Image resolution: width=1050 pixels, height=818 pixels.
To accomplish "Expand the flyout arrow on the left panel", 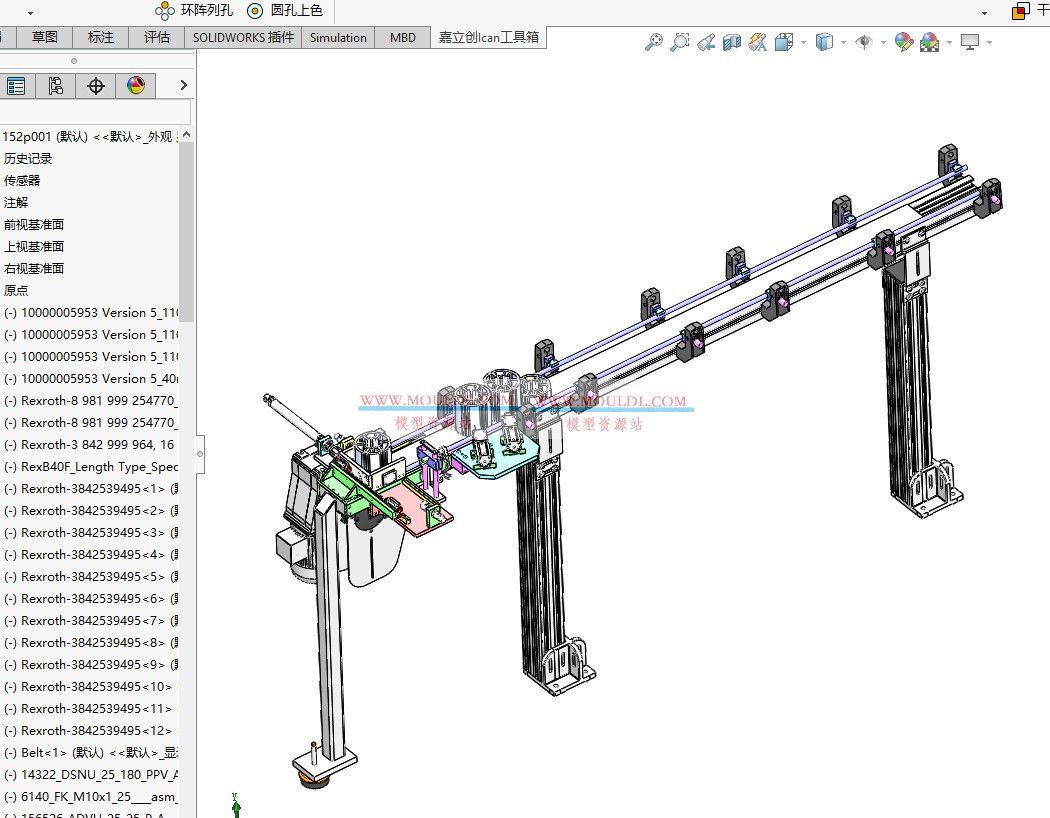I will coord(181,85).
